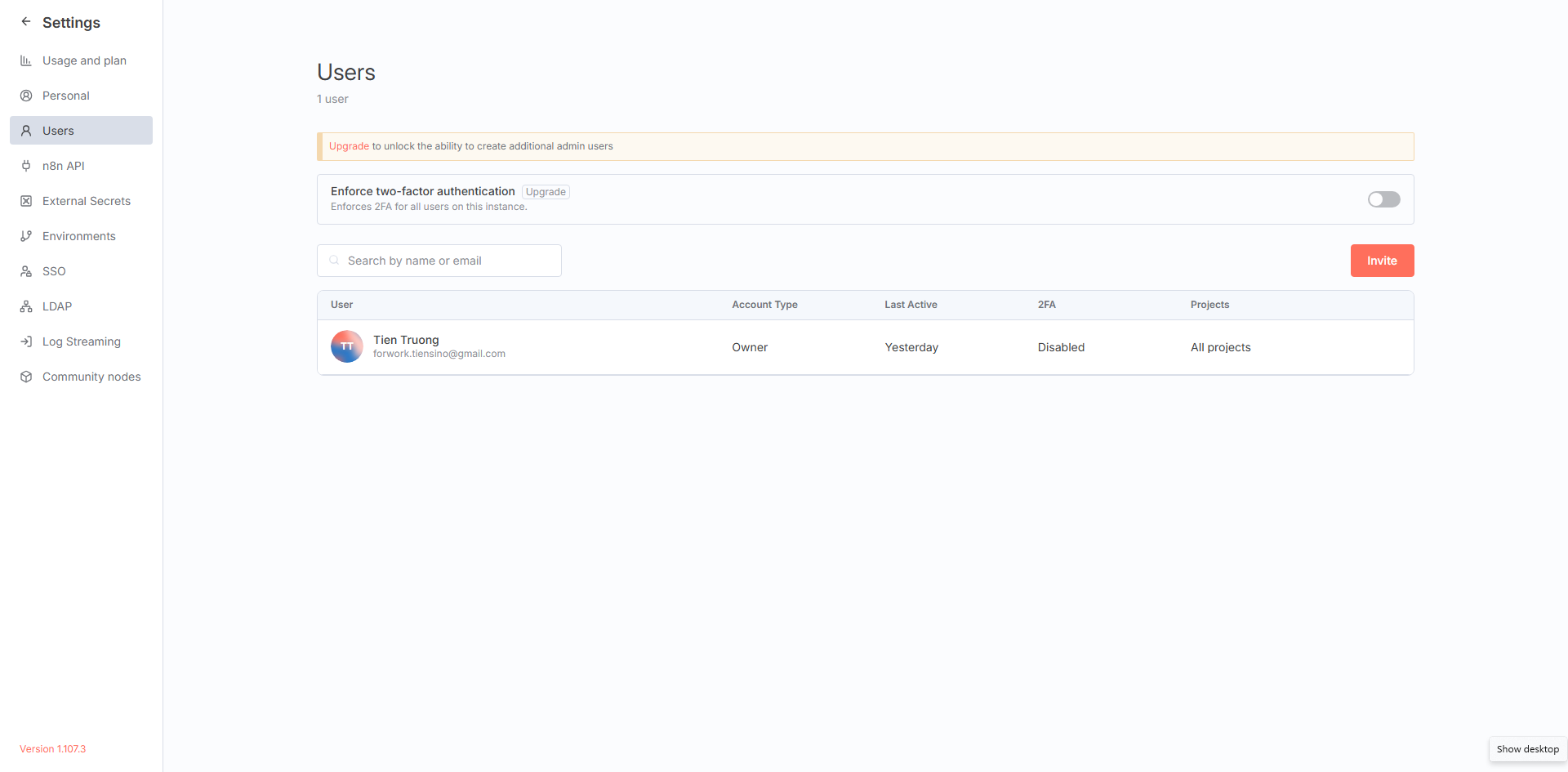Open Personal settings page
The height and width of the screenshot is (772, 1568).
point(81,96)
